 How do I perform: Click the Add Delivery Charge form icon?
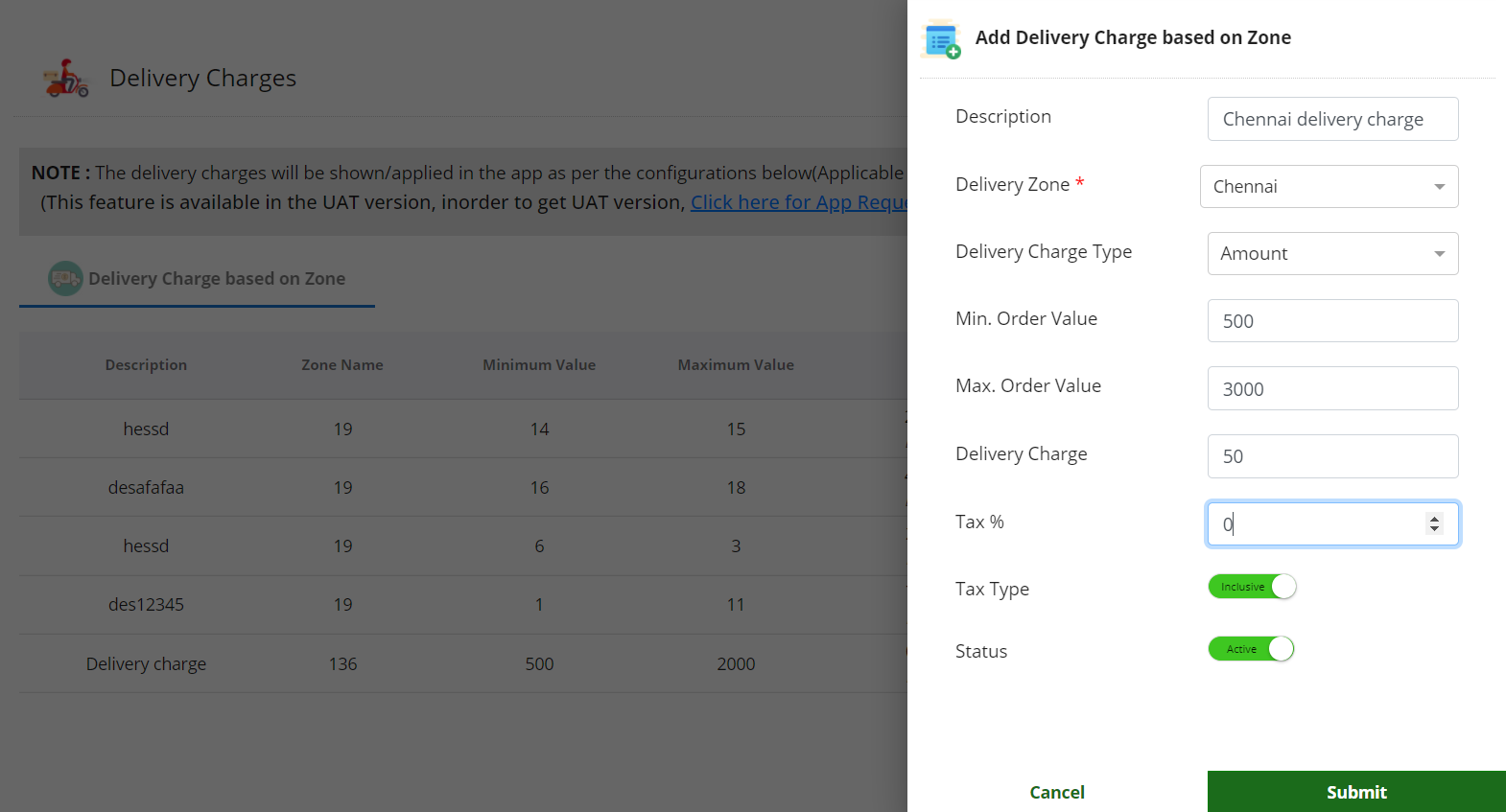click(941, 39)
